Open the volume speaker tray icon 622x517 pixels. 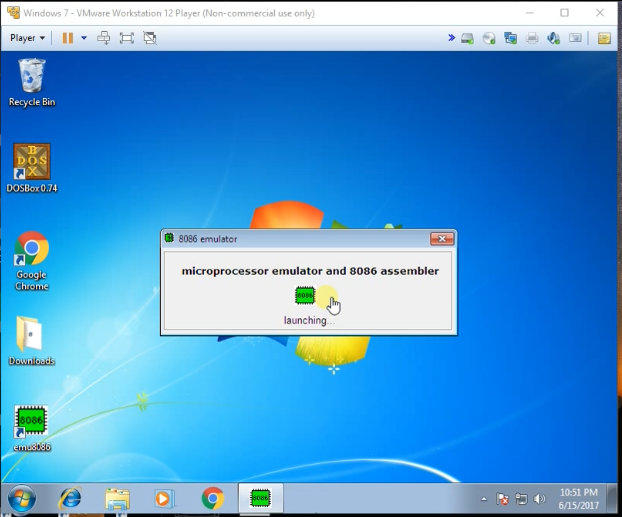539,499
